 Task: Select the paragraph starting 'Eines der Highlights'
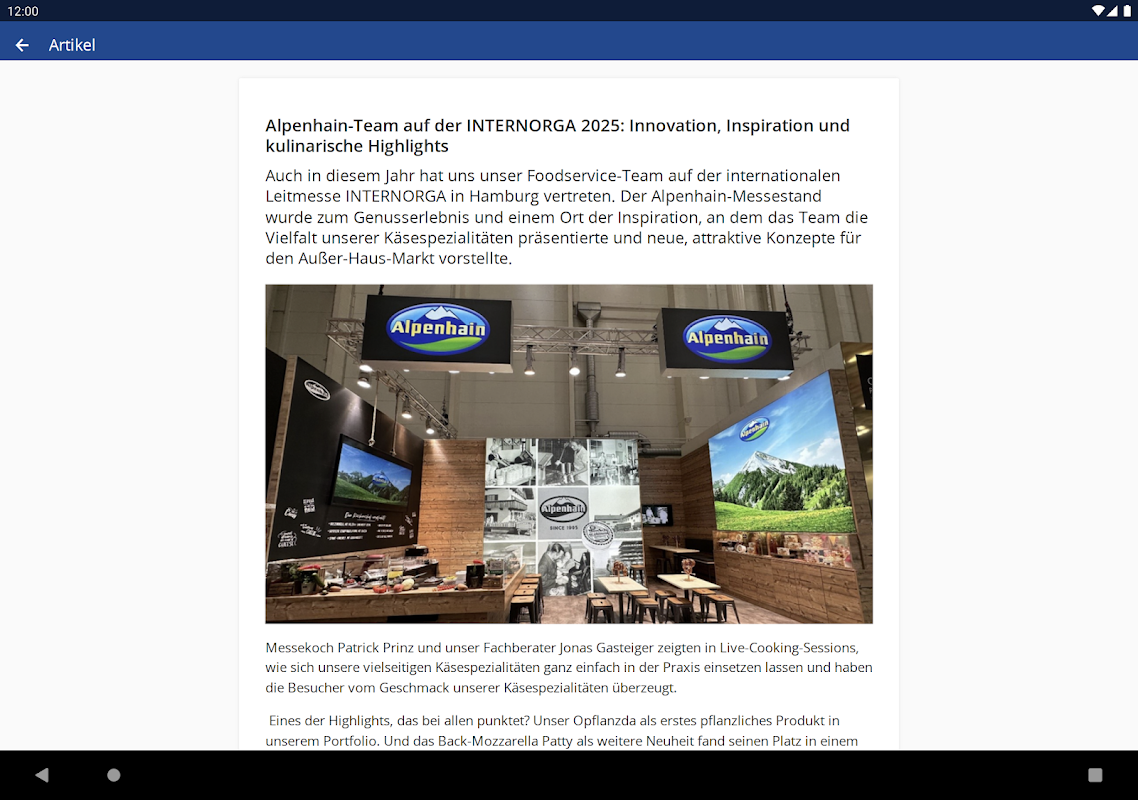pos(561,730)
